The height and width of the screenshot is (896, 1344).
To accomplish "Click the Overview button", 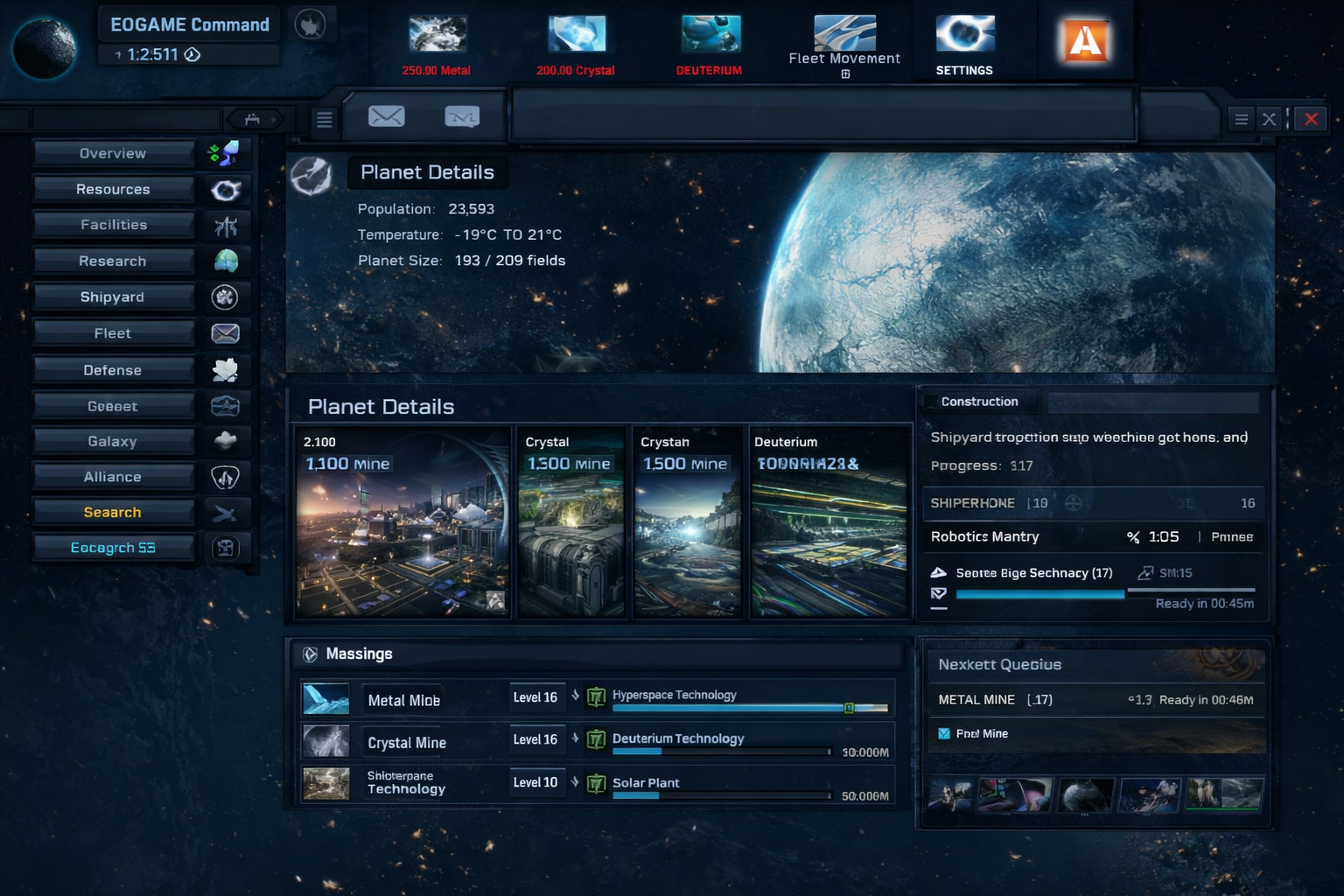I will 113,153.
